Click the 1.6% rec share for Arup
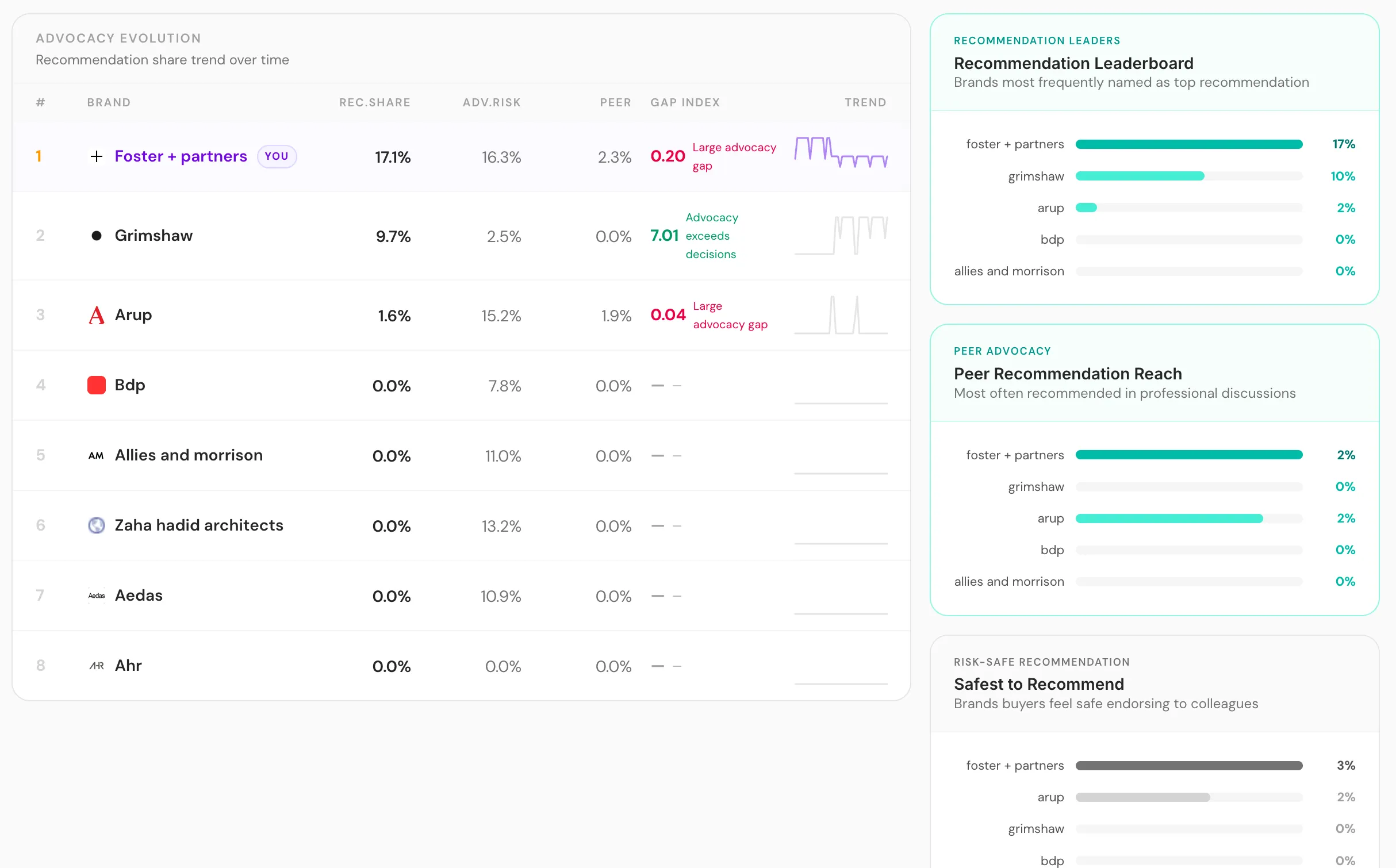 [394, 316]
